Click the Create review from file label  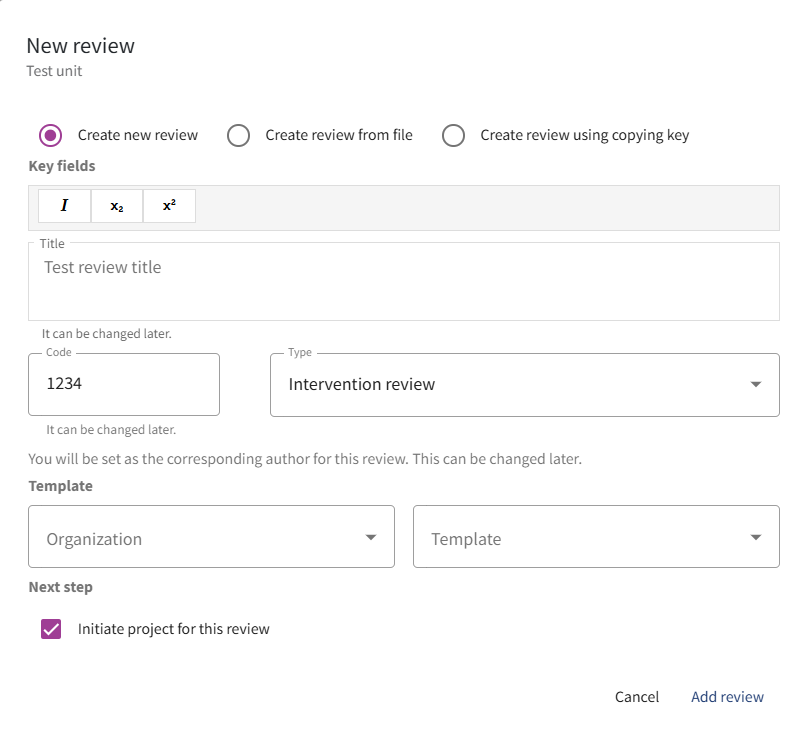tap(338, 135)
